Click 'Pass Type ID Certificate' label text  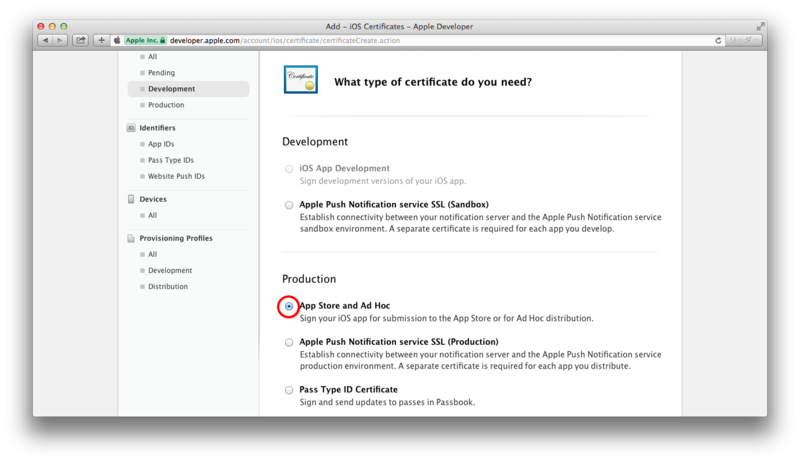pyautogui.click(x=348, y=389)
